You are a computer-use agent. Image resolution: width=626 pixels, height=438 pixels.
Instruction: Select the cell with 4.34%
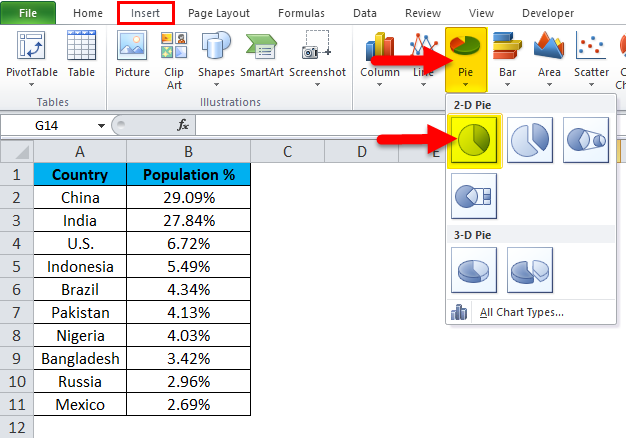(188, 289)
